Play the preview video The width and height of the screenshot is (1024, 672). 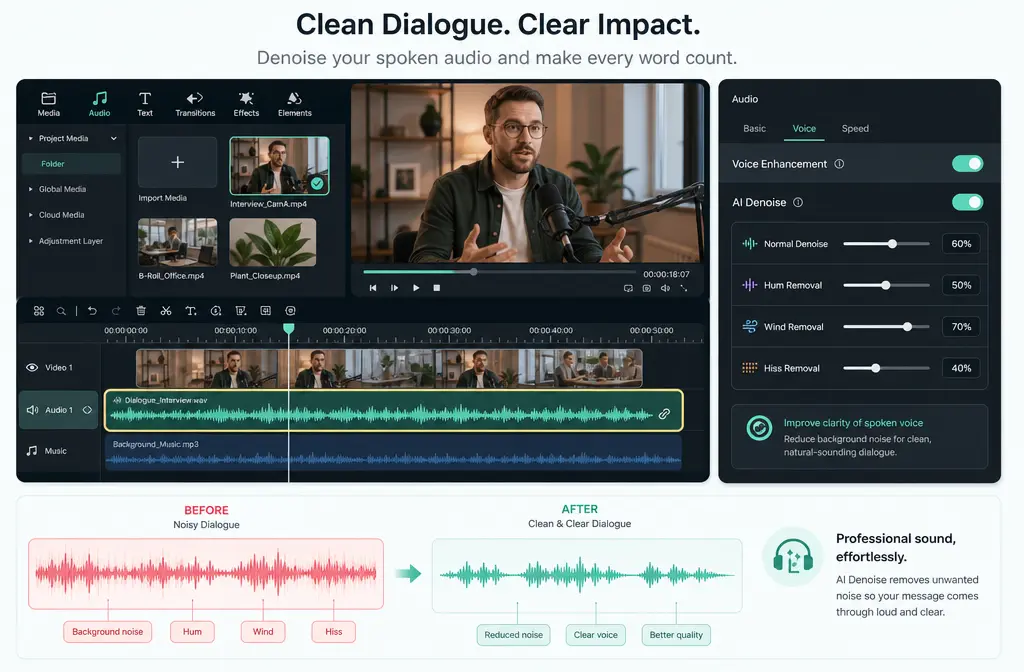[x=416, y=288]
